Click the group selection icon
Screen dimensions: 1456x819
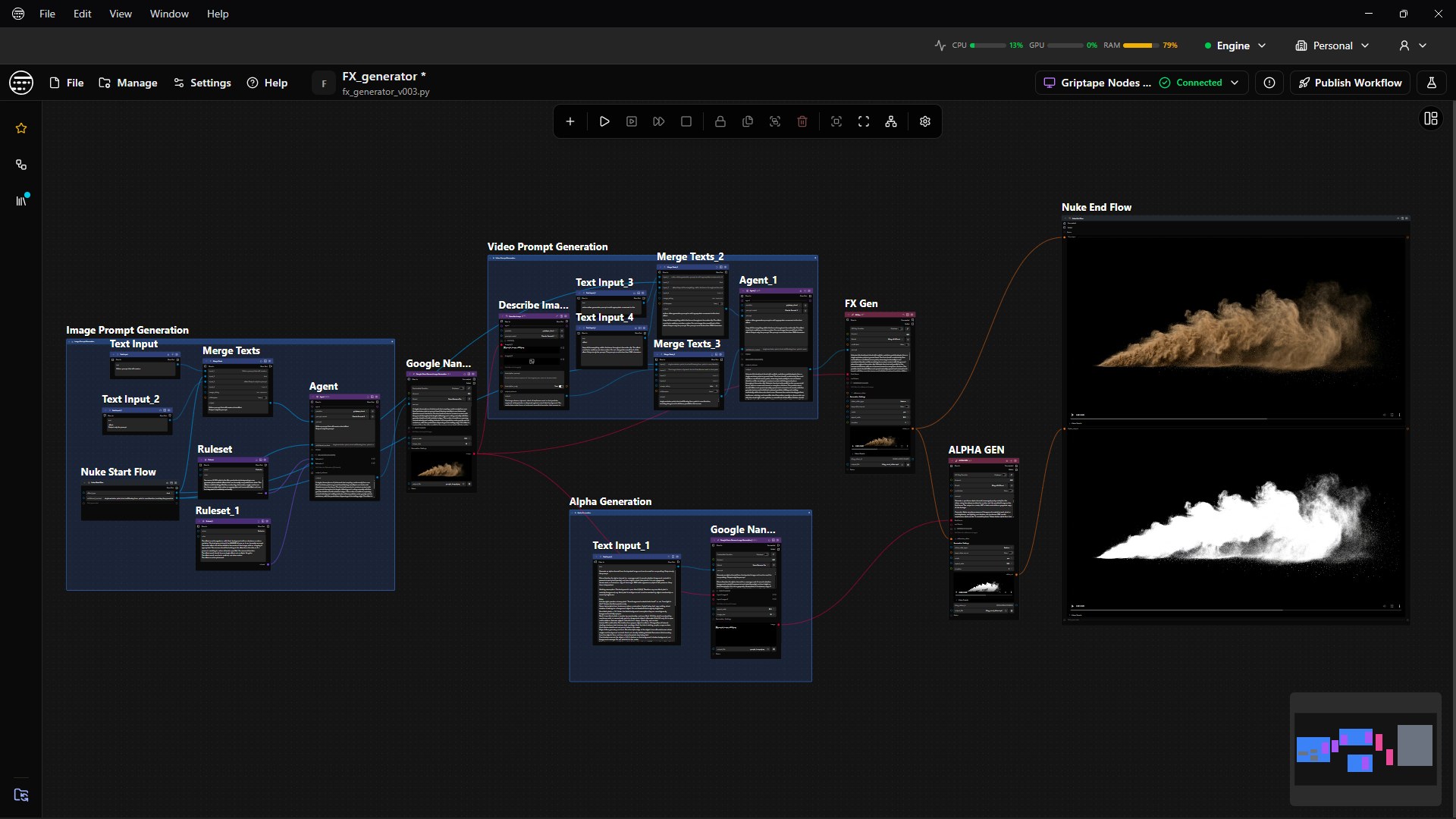[775, 121]
